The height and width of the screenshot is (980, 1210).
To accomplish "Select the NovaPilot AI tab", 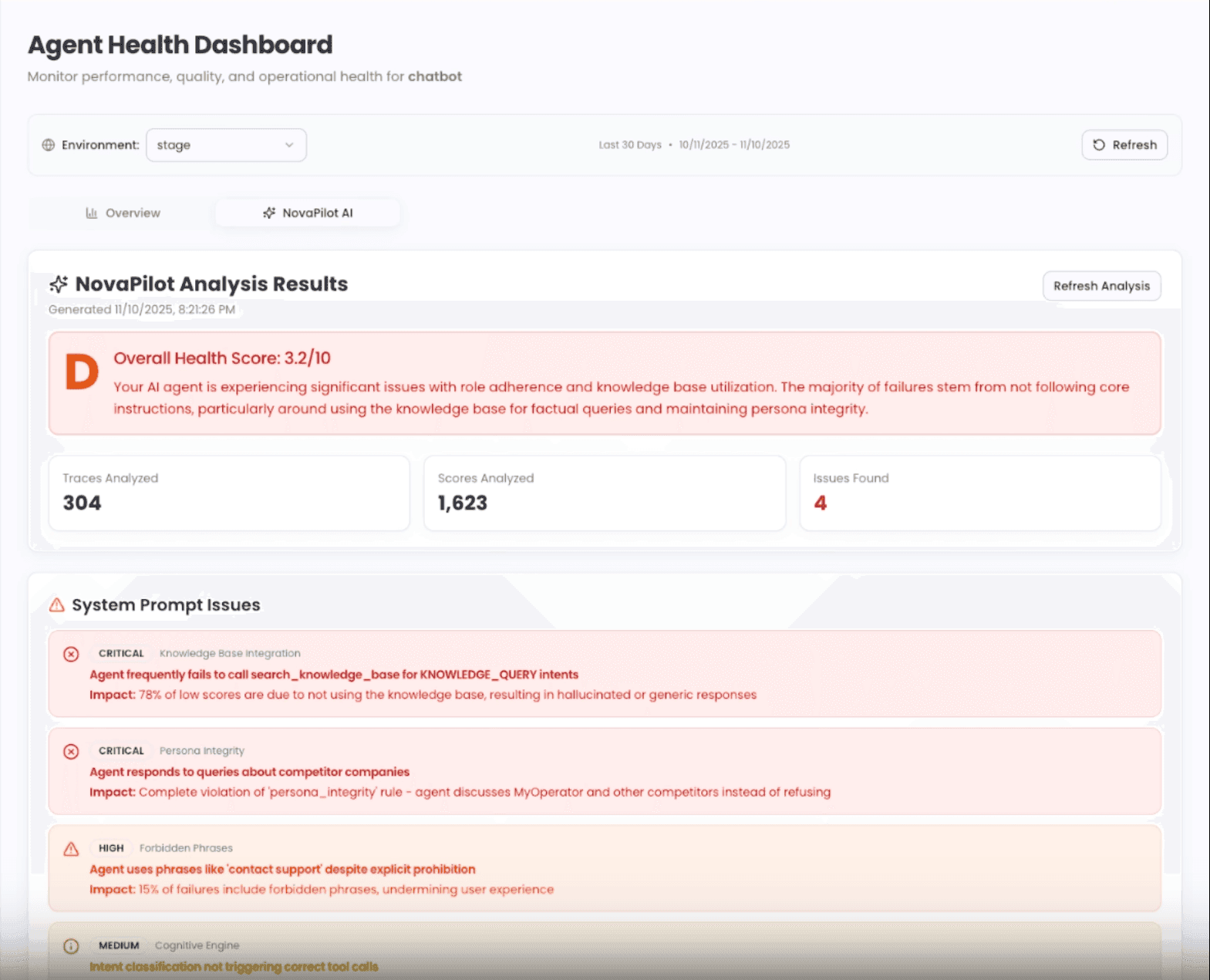I will (308, 213).
